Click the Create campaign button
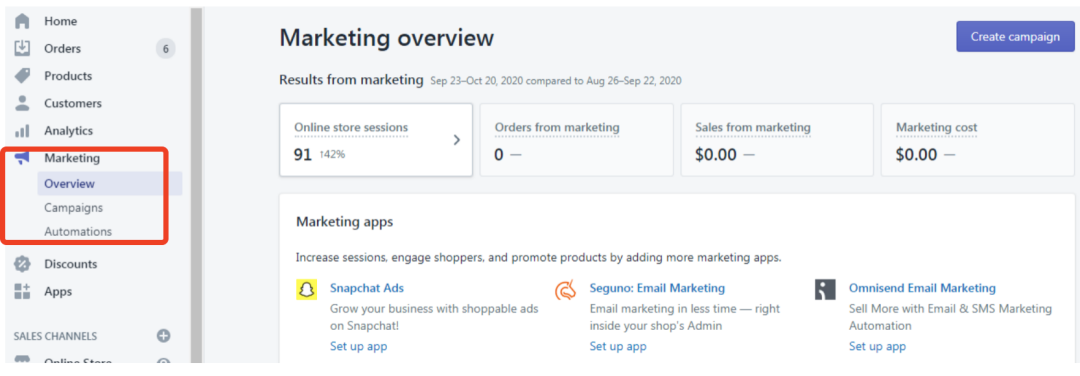Image resolution: width=1080 pixels, height=376 pixels. 1015,36
